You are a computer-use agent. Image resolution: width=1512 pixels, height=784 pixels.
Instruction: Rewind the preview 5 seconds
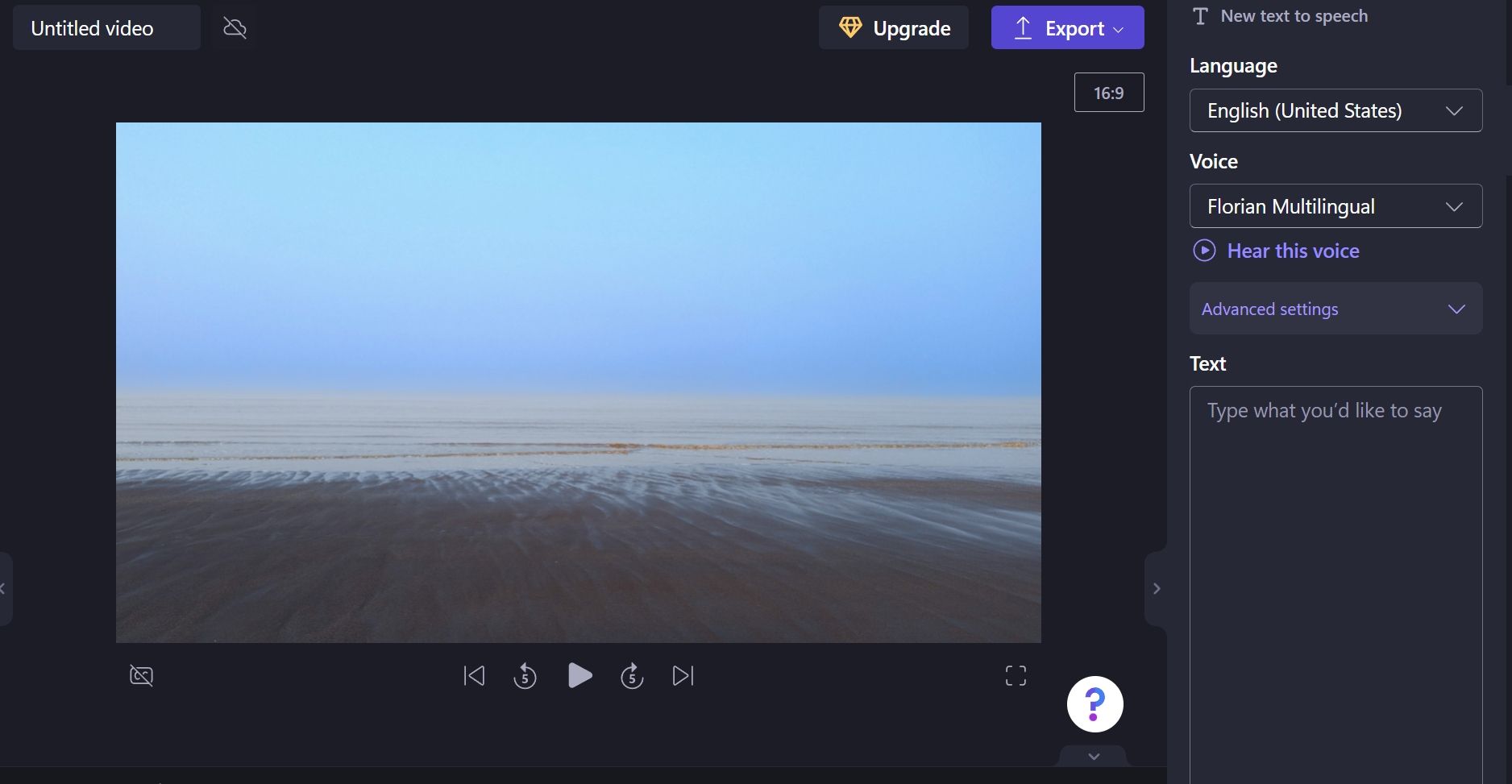(x=525, y=676)
